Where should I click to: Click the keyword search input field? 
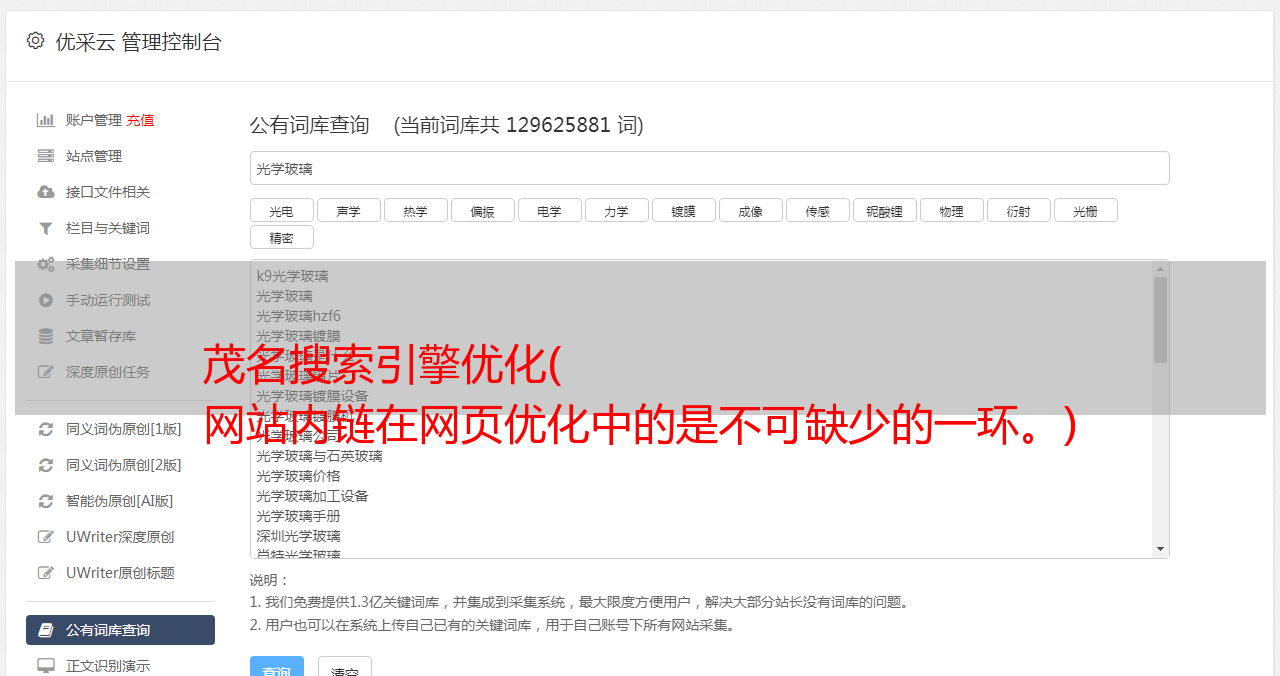tap(709, 168)
